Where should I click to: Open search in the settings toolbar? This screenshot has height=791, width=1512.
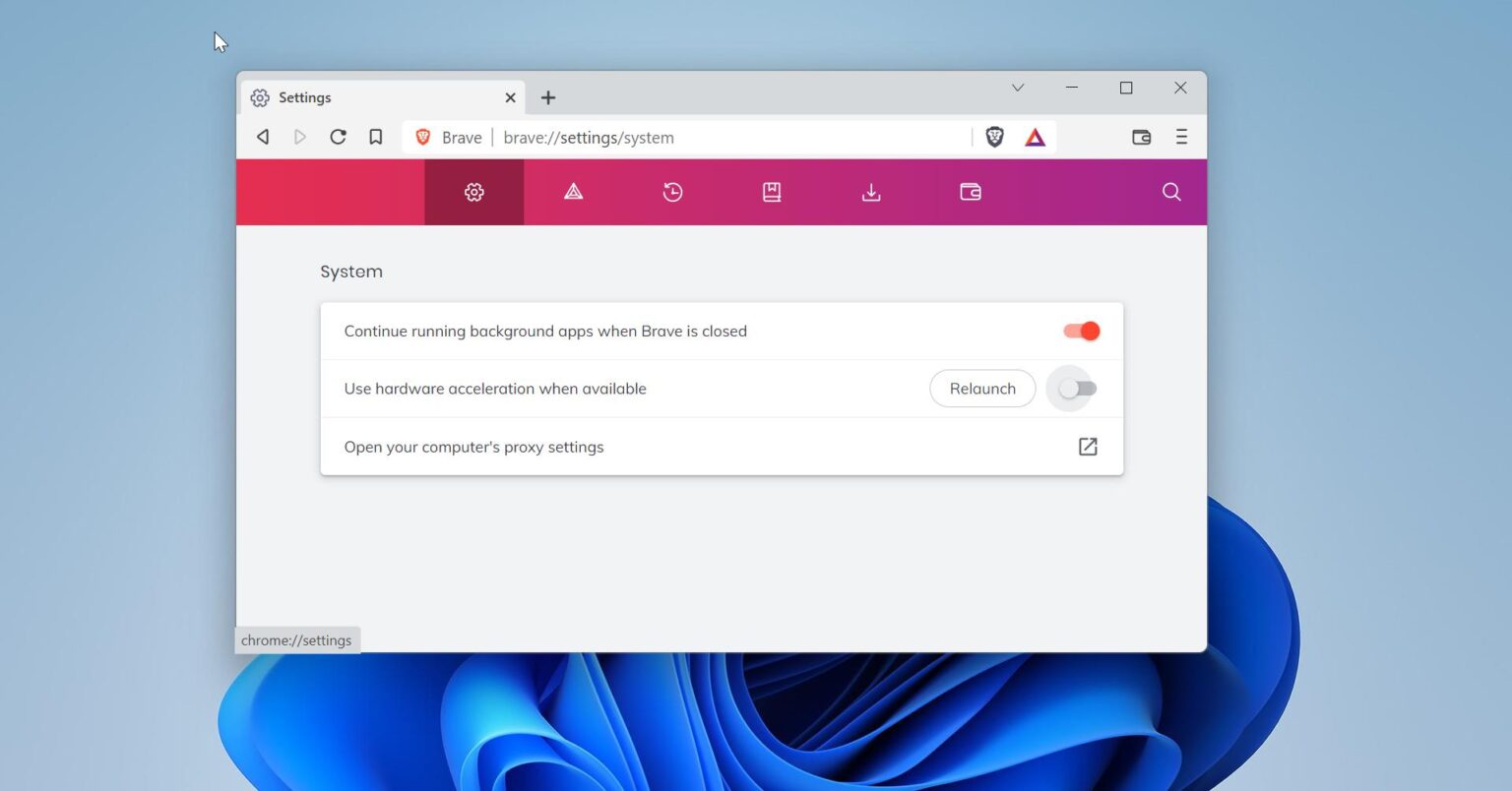tap(1170, 192)
